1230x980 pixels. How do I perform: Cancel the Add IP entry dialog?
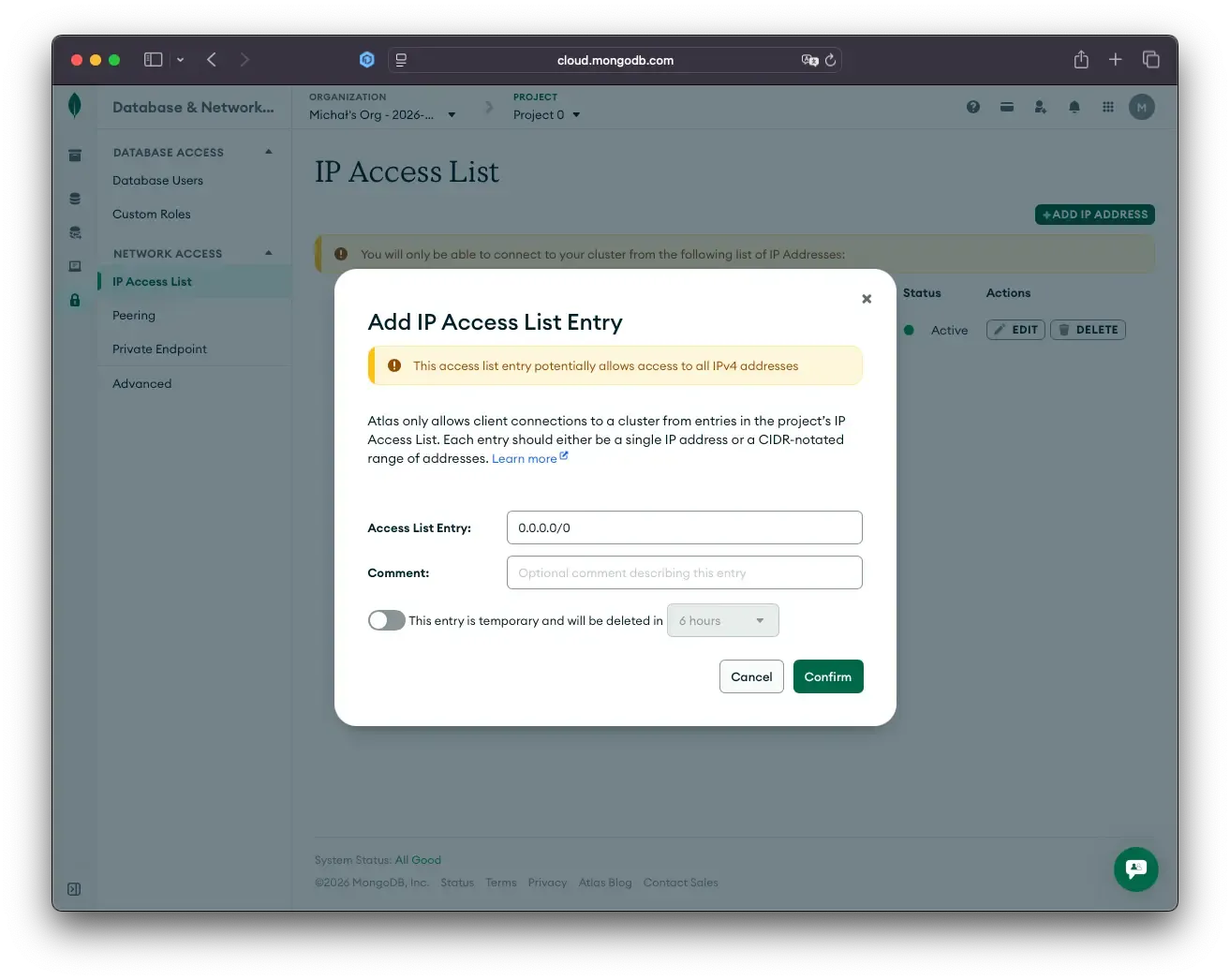tap(751, 676)
